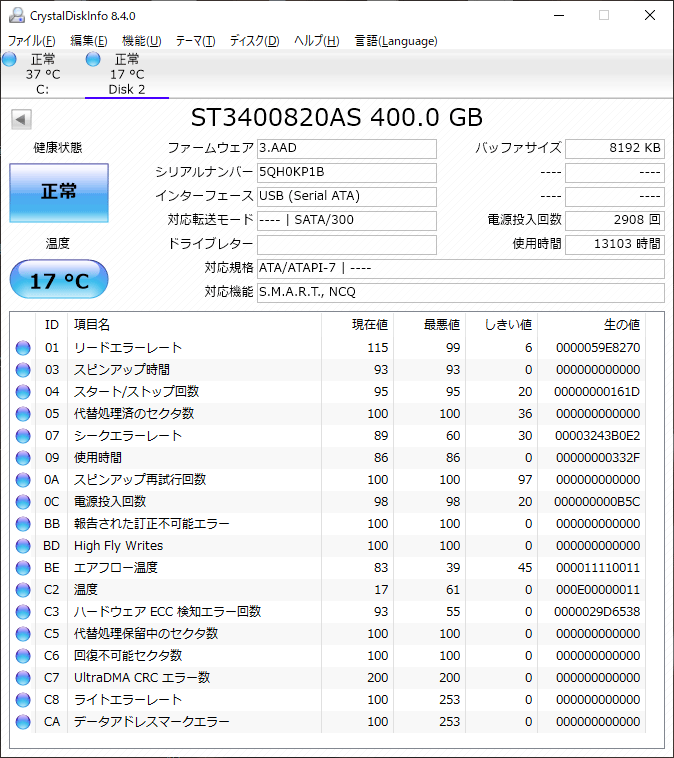Click the firmware field 3.AAD
Image resolution: width=674 pixels, height=758 pixels.
(x=347, y=148)
